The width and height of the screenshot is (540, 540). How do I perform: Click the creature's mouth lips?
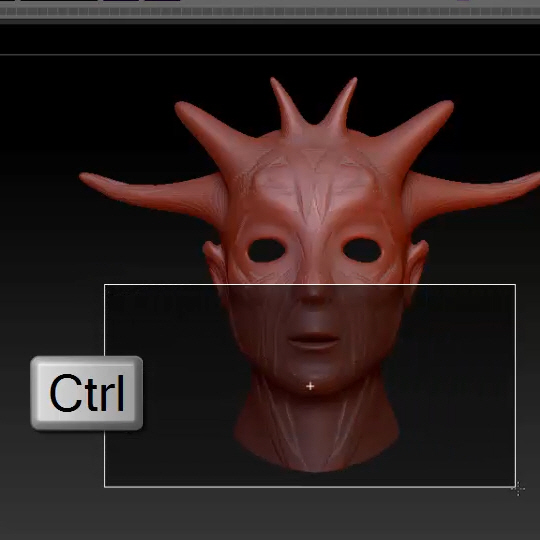tap(314, 340)
